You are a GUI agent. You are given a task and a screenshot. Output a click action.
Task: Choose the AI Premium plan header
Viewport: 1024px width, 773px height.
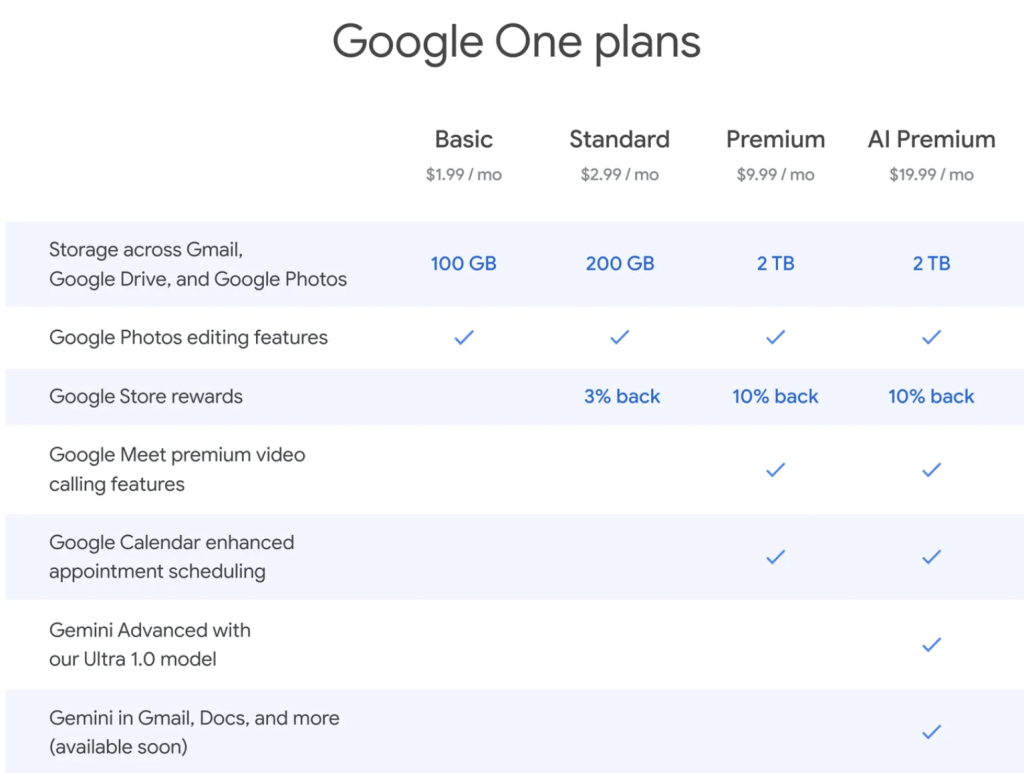[x=931, y=139]
